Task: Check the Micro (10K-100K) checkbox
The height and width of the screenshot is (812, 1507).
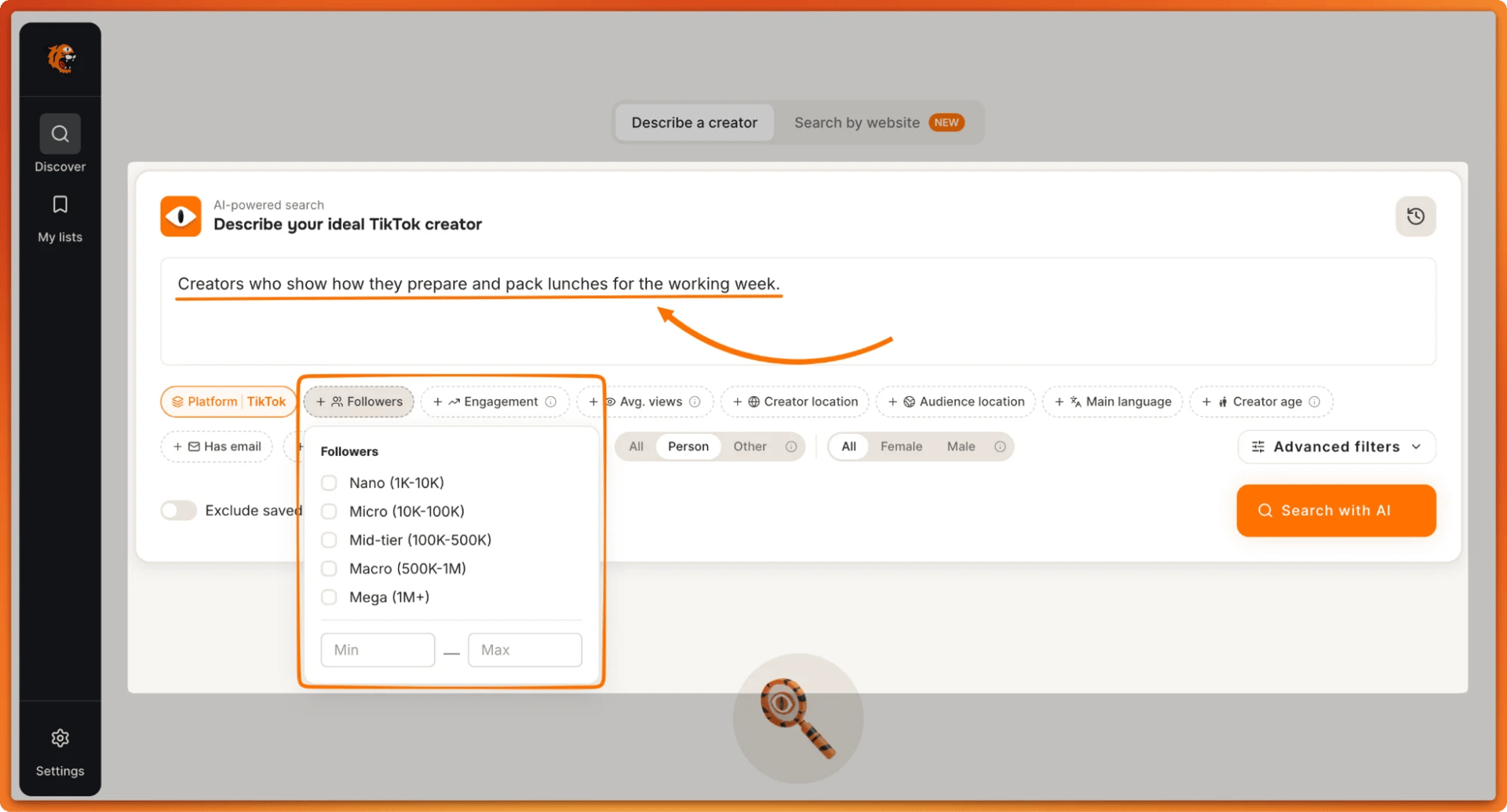Action: 329,512
